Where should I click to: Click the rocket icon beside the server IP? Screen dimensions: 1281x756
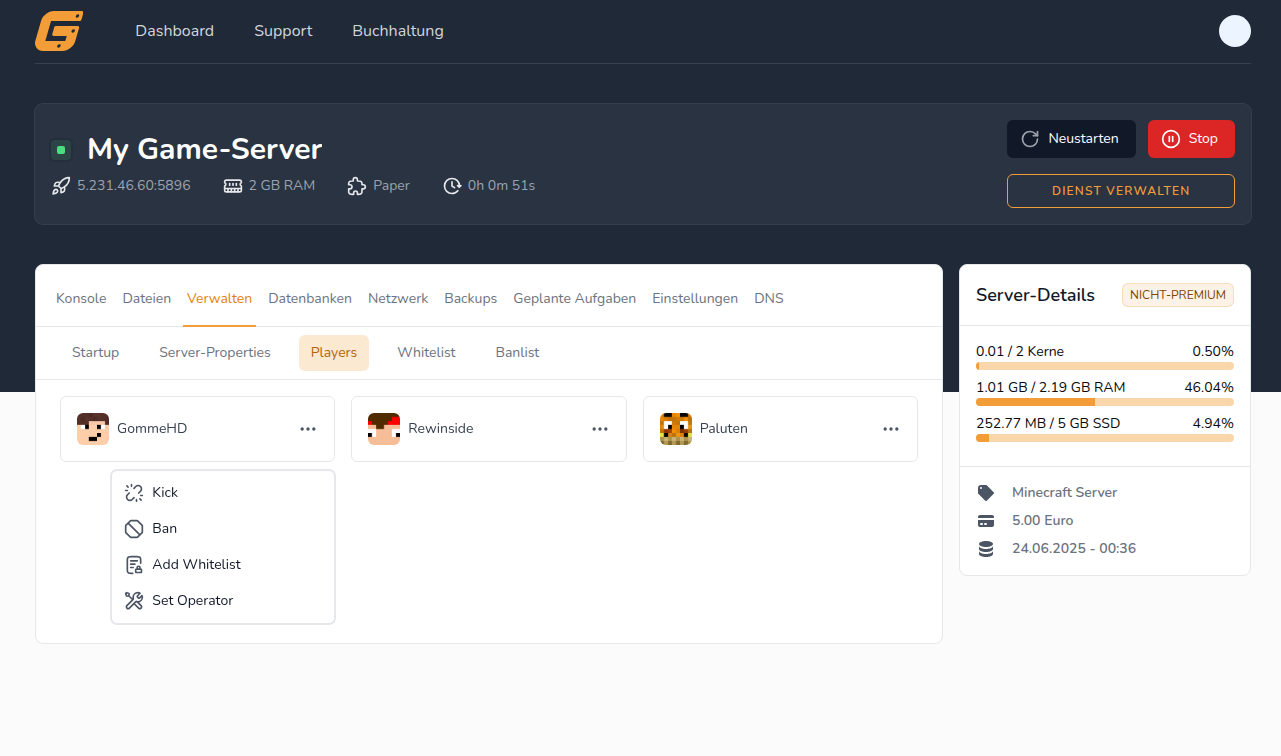click(x=60, y=185)
